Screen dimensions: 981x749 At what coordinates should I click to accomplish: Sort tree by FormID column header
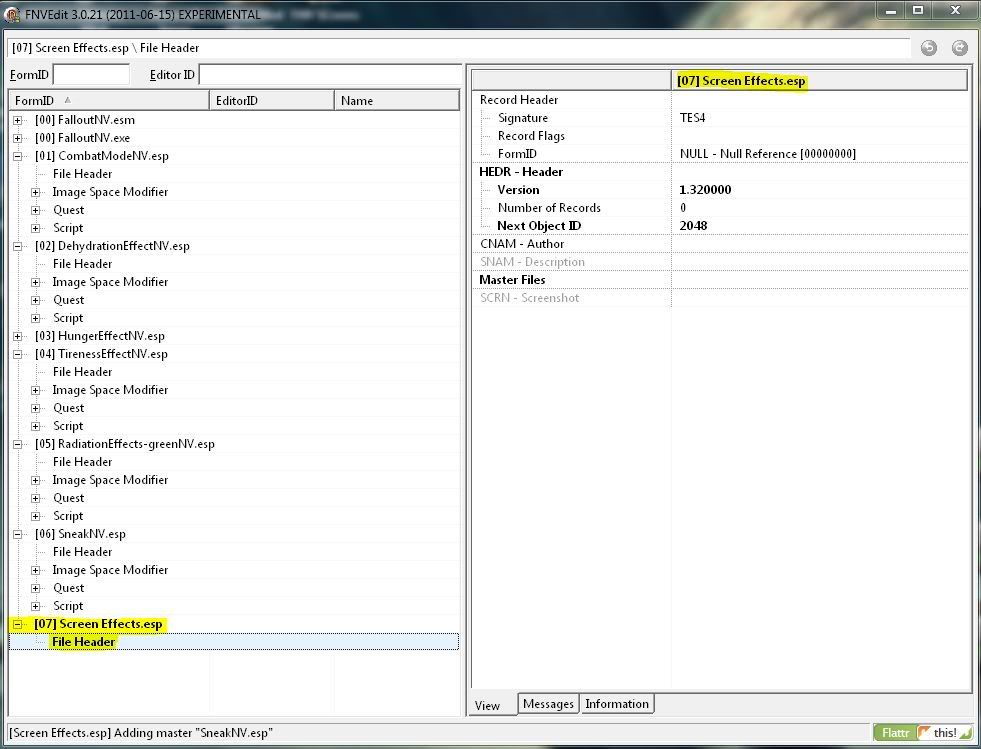click(109, 101)
